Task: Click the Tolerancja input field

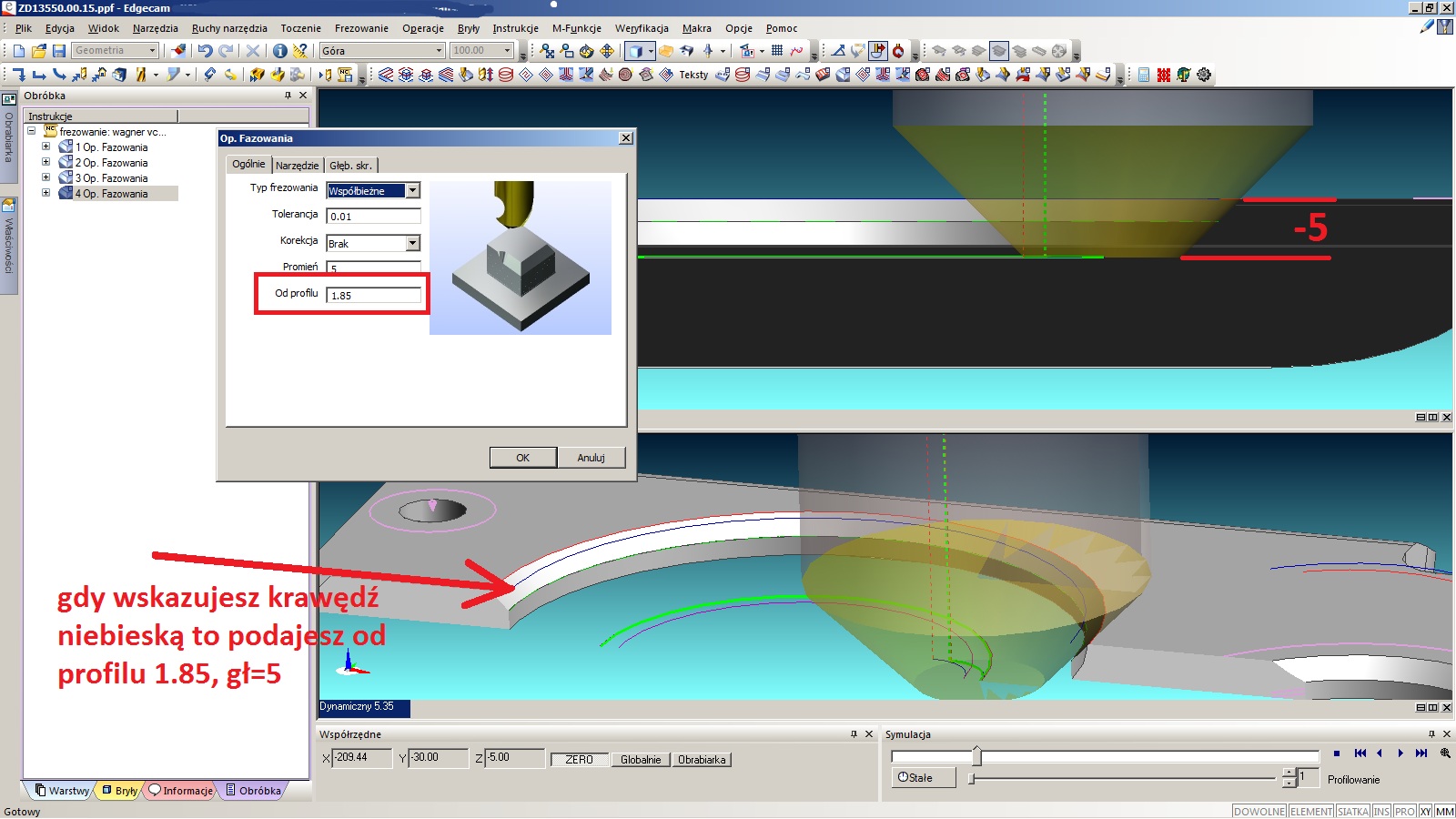Action: point(374,216)
